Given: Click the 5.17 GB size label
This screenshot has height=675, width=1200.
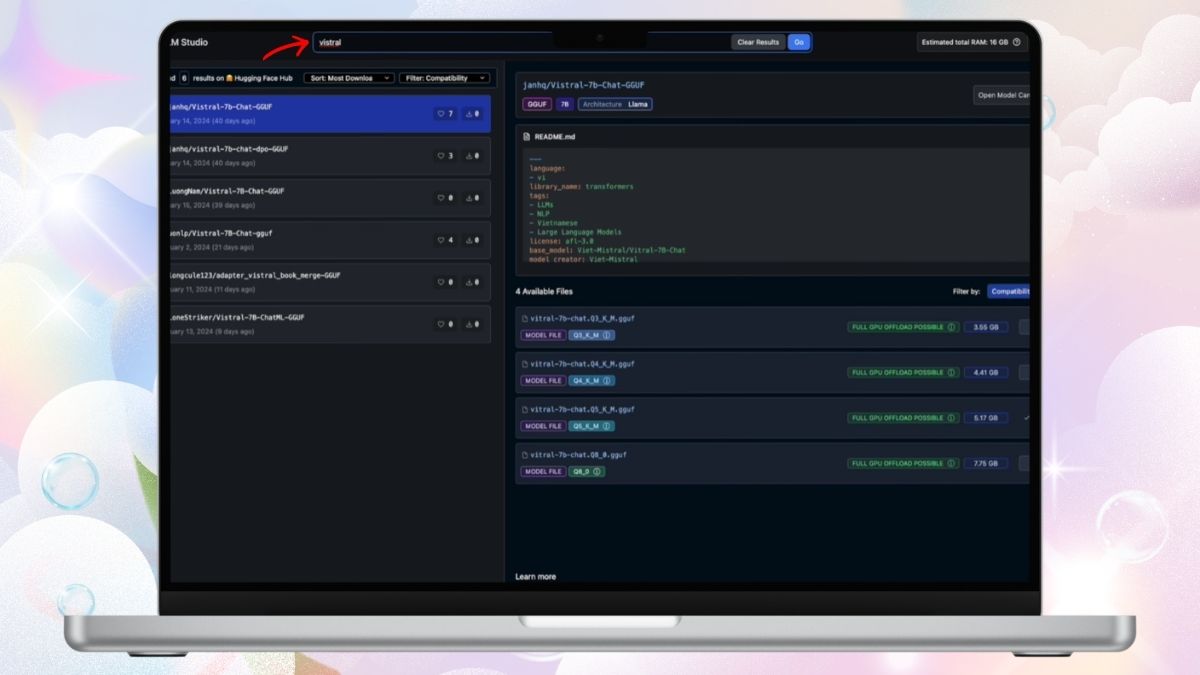Looking at the screenshot, I should pyautogui.click(x=986, y=418).
